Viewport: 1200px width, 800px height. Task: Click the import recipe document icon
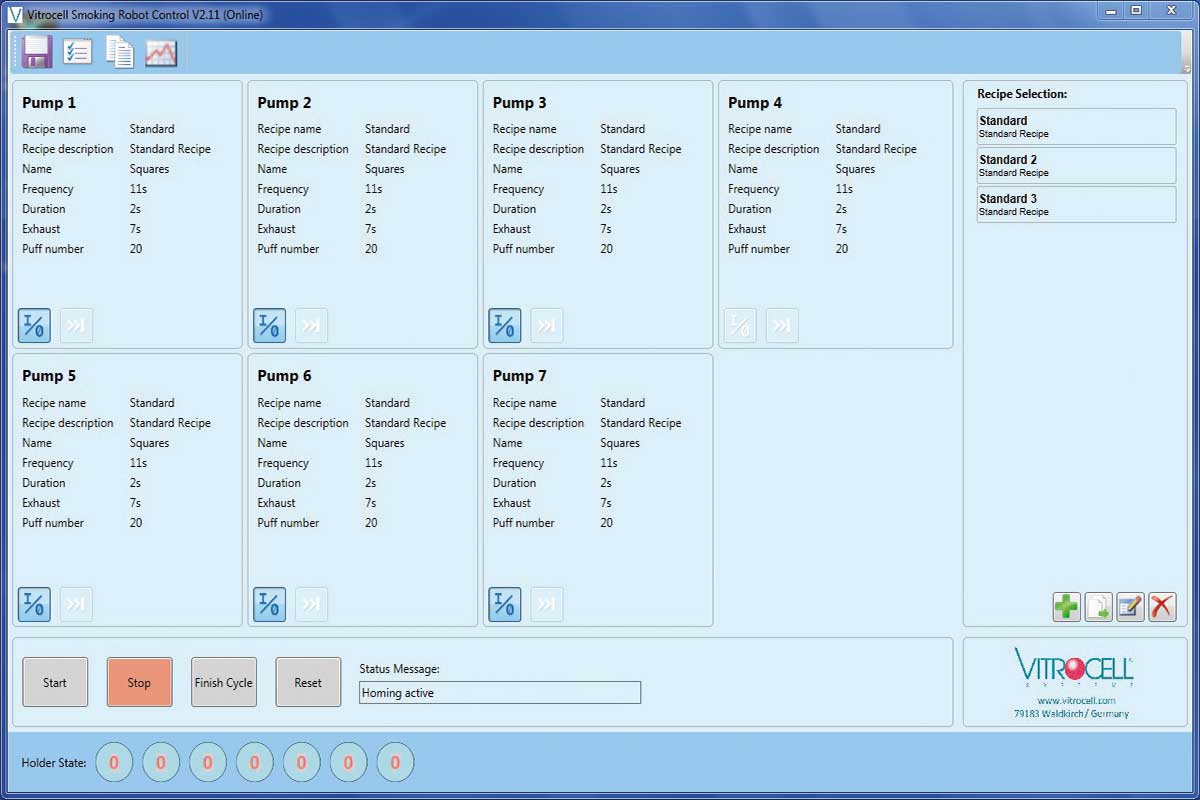[x=1098, y=607]
